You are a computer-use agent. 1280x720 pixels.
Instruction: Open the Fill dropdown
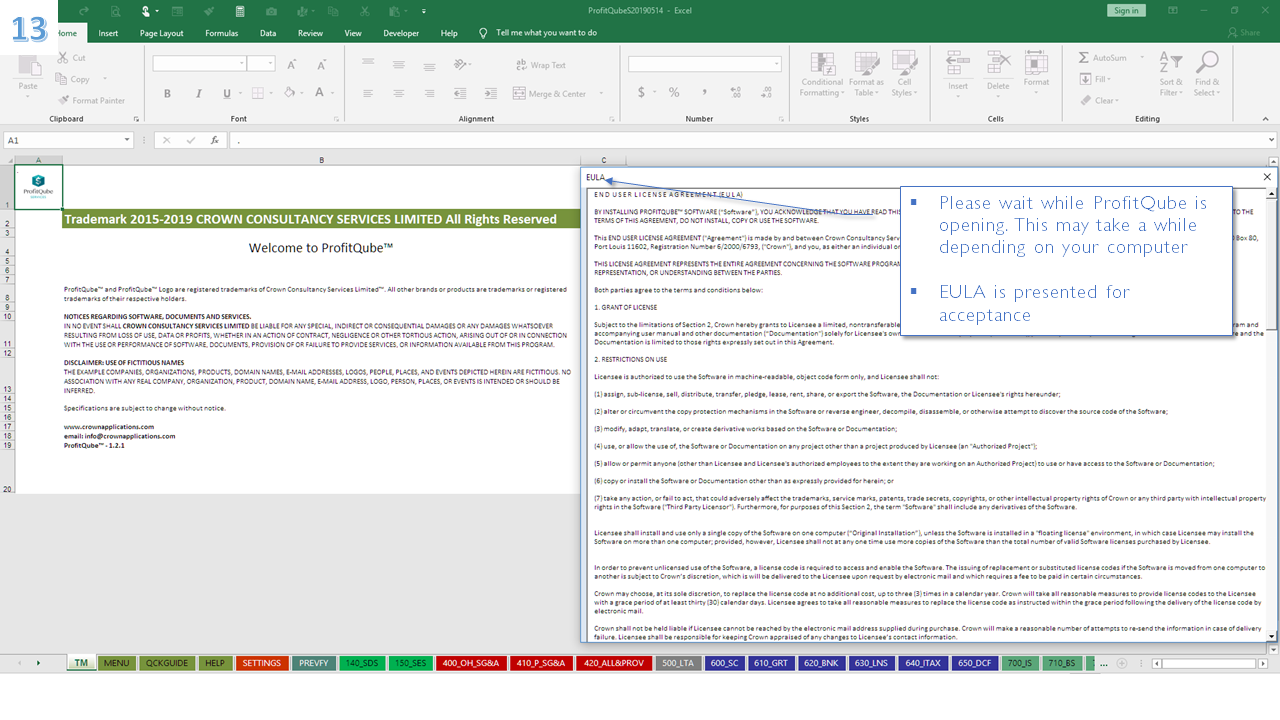(x=1095, y=79)
